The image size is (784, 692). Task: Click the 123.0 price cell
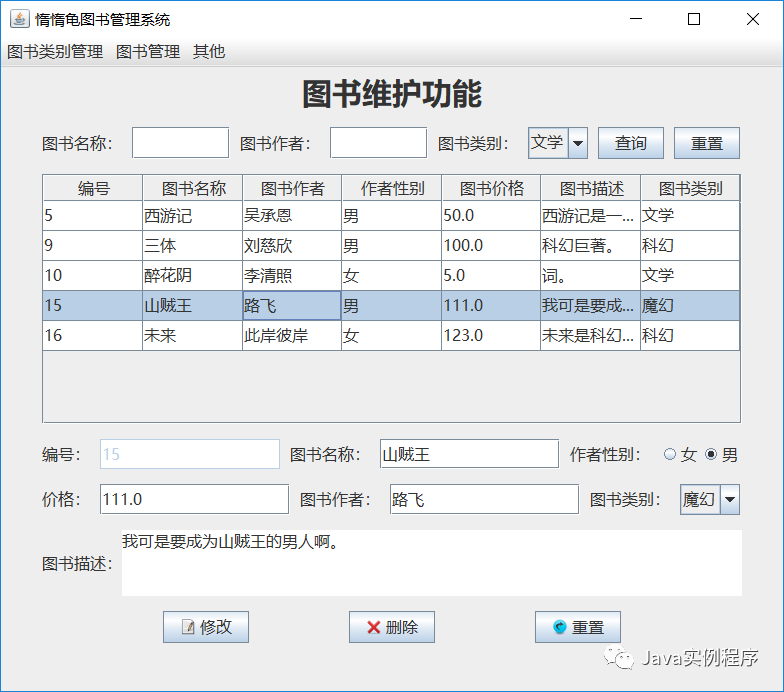click(491, 336)
